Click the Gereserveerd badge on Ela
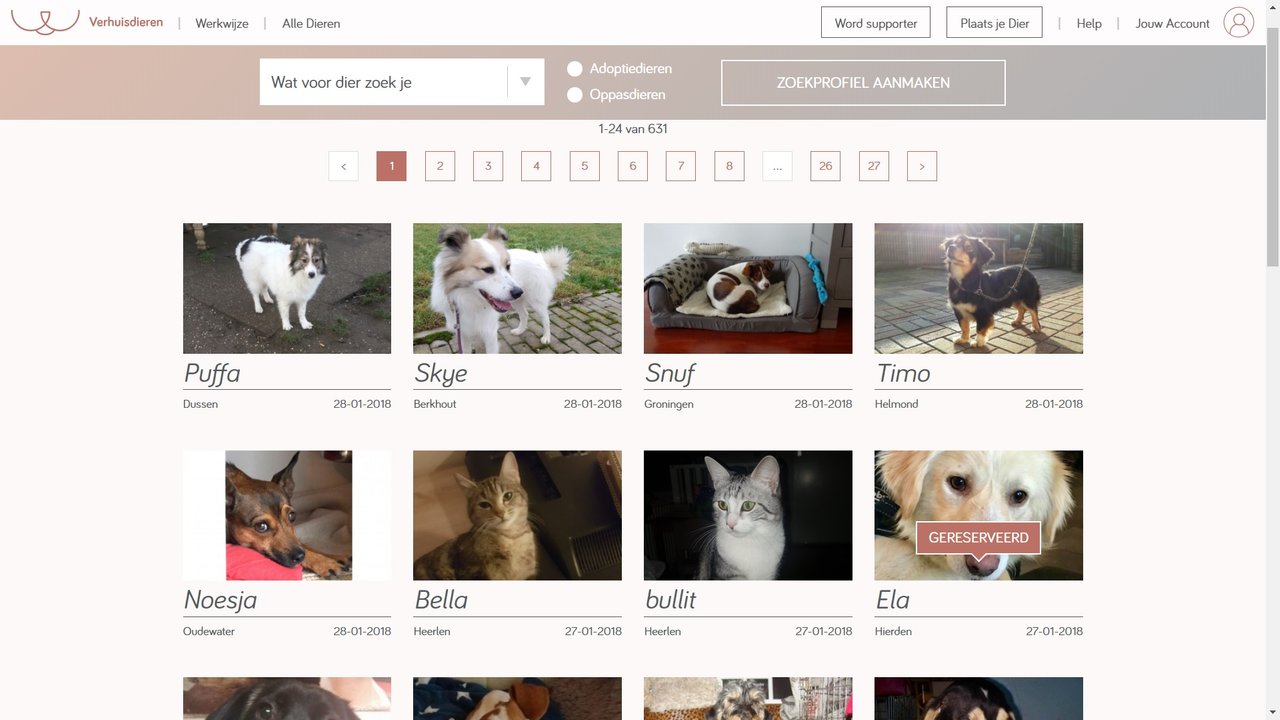 tap(978, 538)
